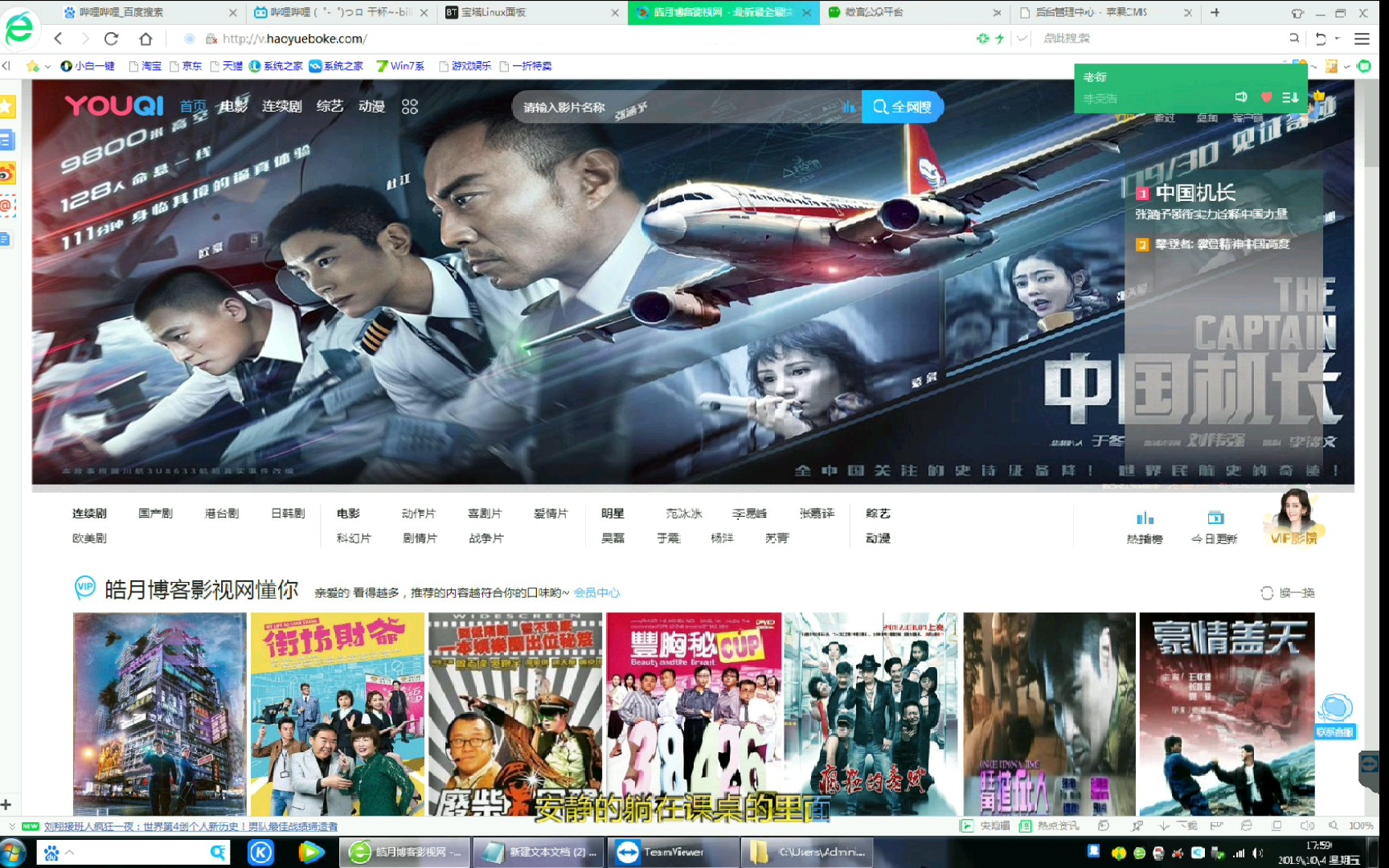Open the Win7系 bookmark

(400, 66)
